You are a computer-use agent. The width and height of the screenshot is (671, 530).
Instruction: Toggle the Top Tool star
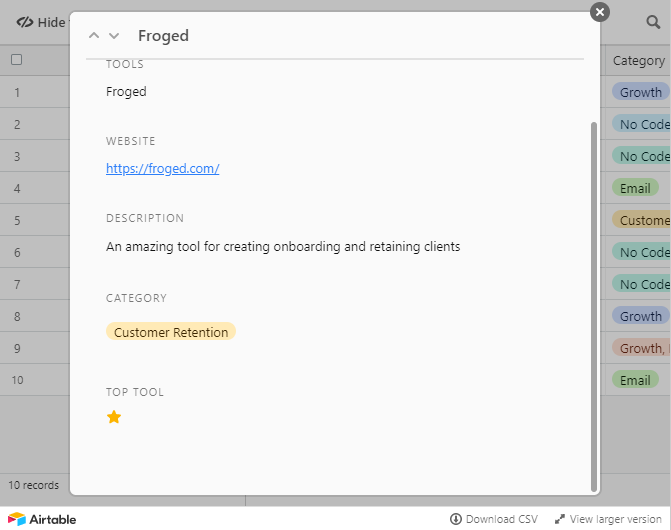pyautogui.click(x=114, y=417)
